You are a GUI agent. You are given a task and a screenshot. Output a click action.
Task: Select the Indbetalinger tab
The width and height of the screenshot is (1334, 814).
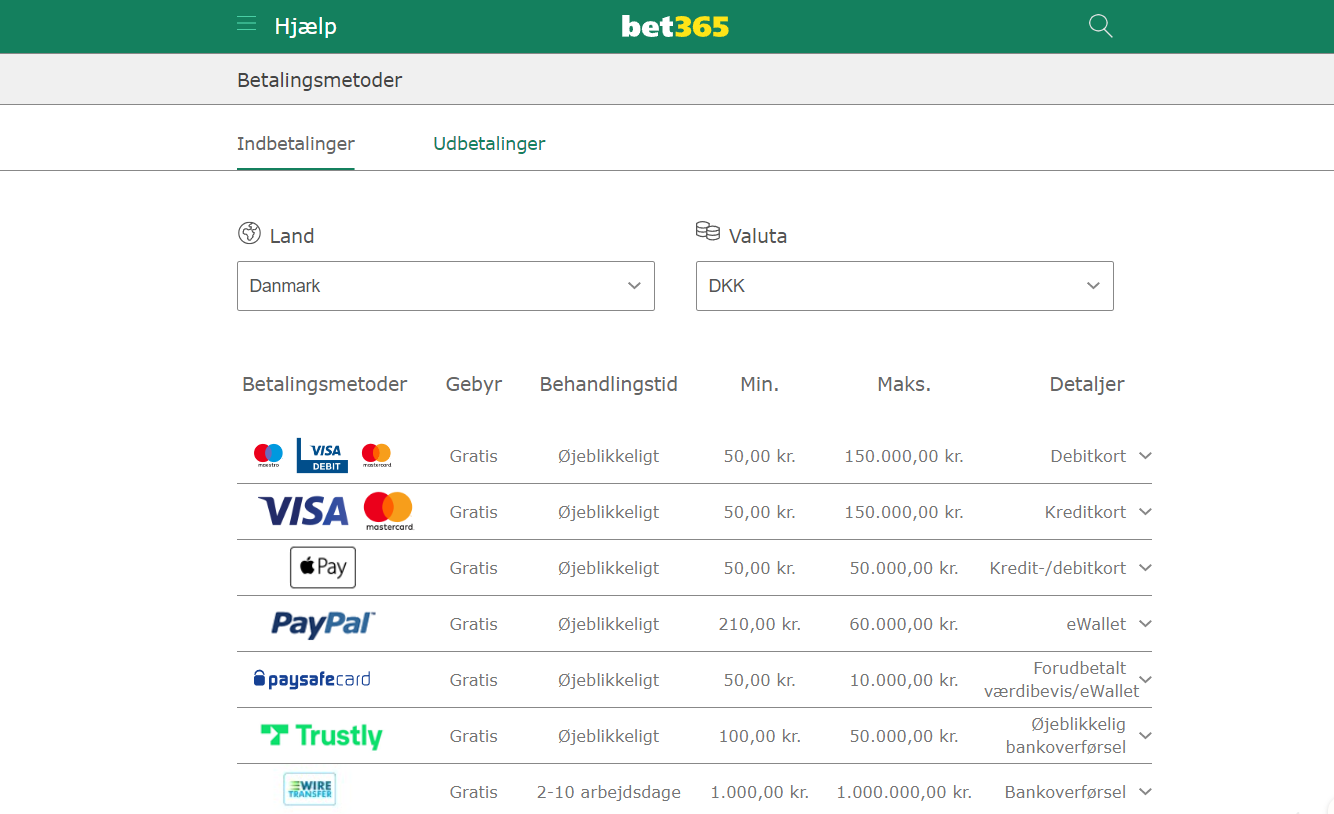pyautogui.click(x=296, y=144)
